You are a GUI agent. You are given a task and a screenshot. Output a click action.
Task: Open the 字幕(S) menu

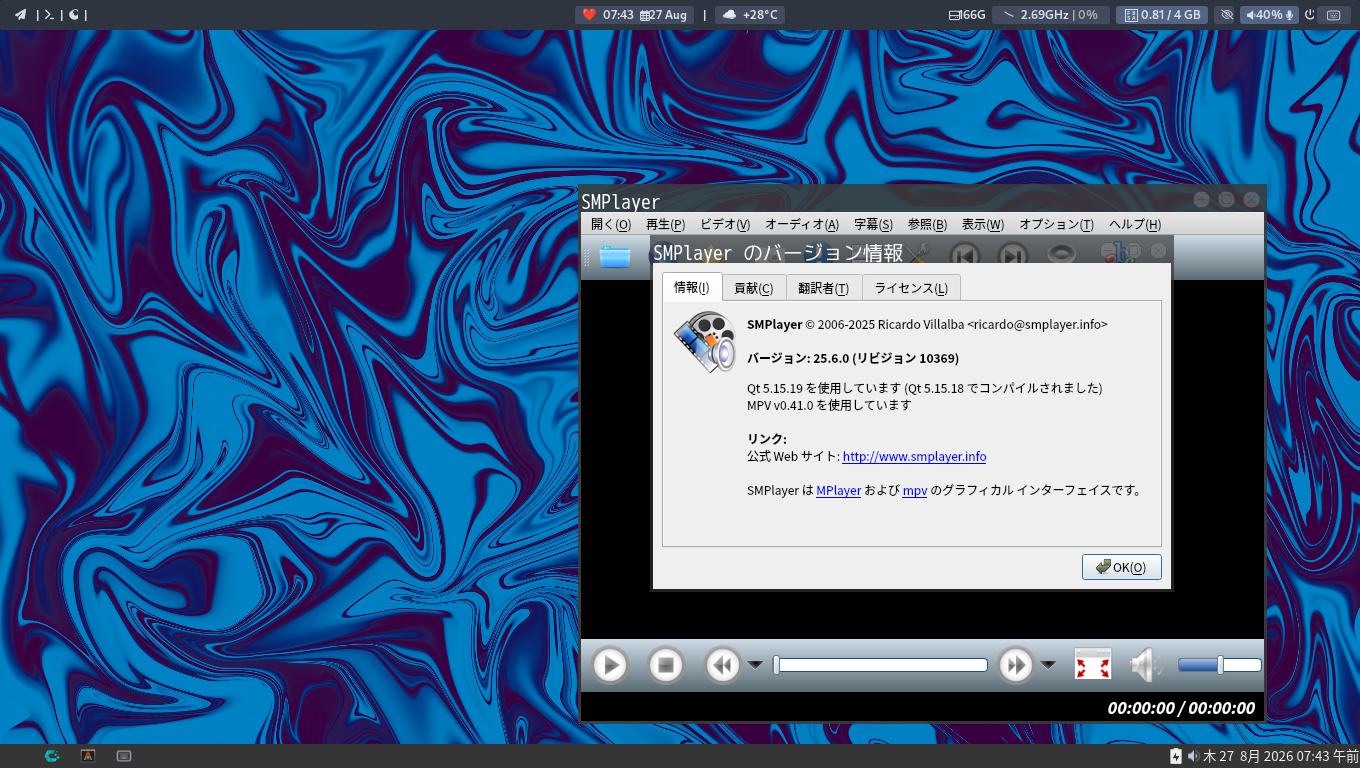[873, 225]
